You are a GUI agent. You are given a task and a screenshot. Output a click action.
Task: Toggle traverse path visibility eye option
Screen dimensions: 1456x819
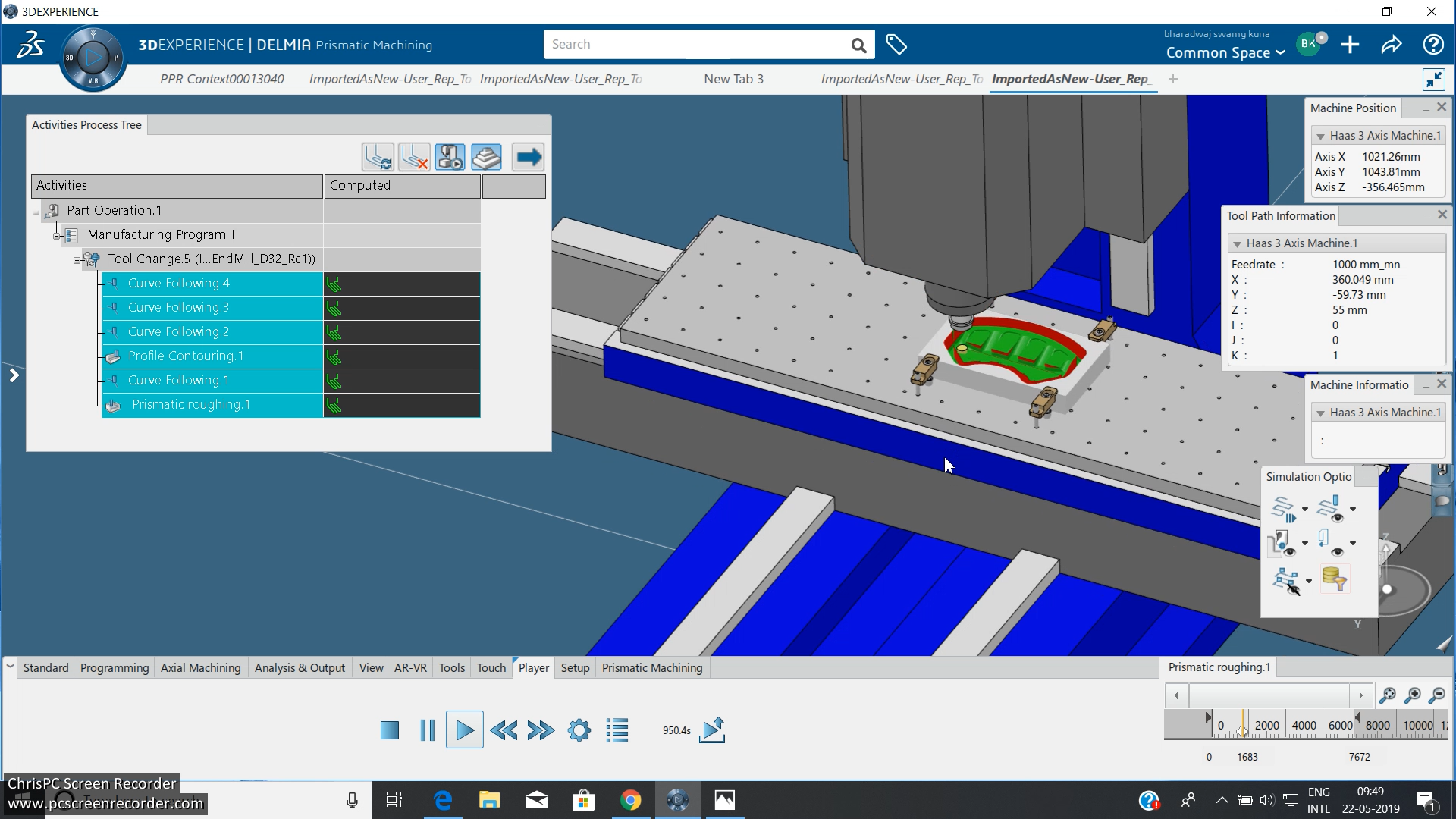click(1331, 543)
